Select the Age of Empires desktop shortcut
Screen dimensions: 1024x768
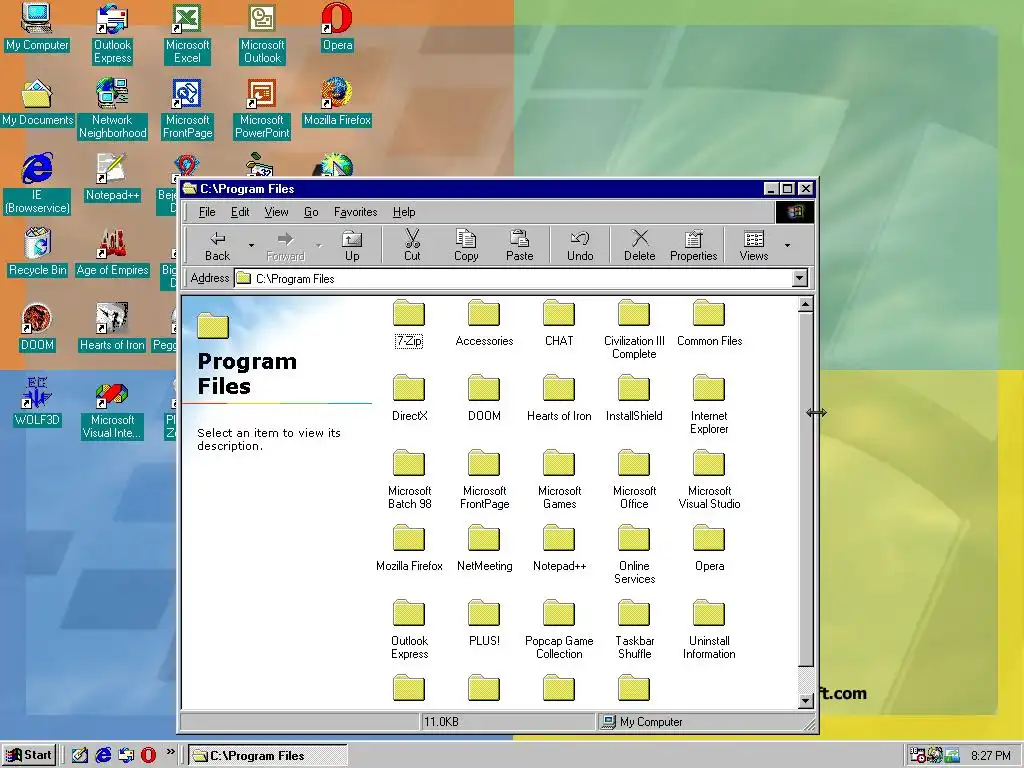pos(112,252)
